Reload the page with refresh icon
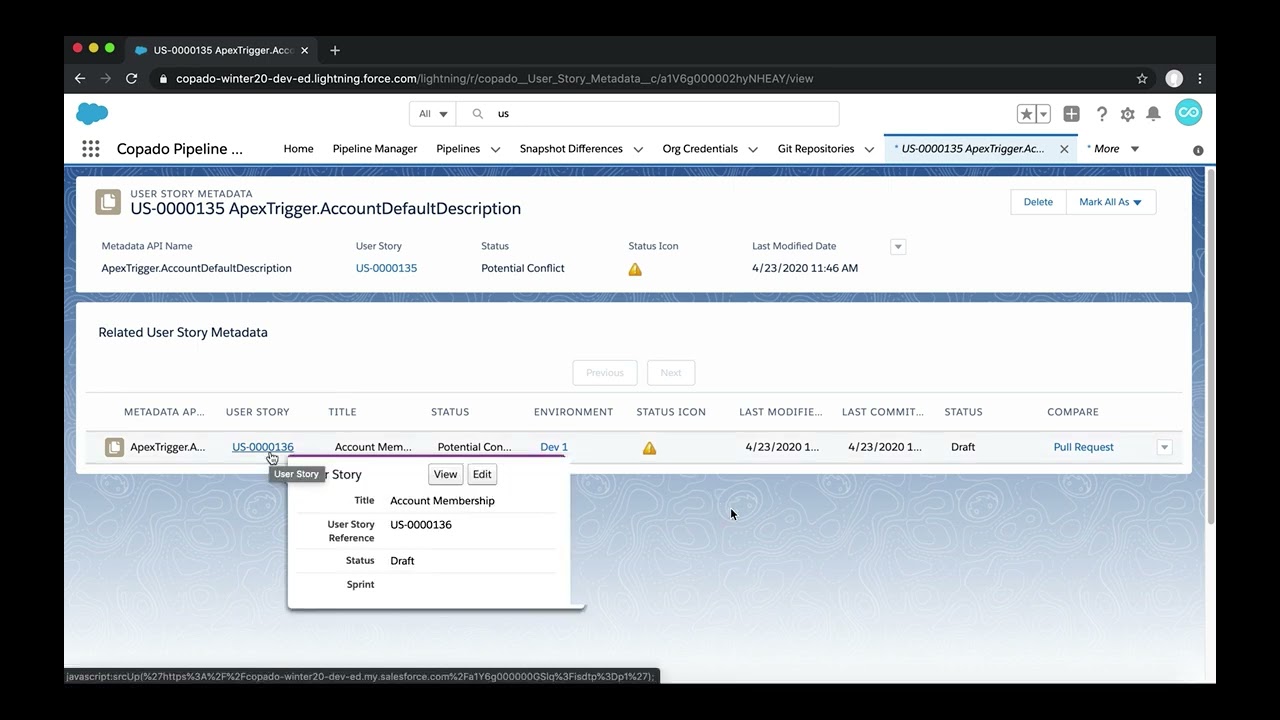This screenshot has width=1280, height=720. [x=131, y=78]
